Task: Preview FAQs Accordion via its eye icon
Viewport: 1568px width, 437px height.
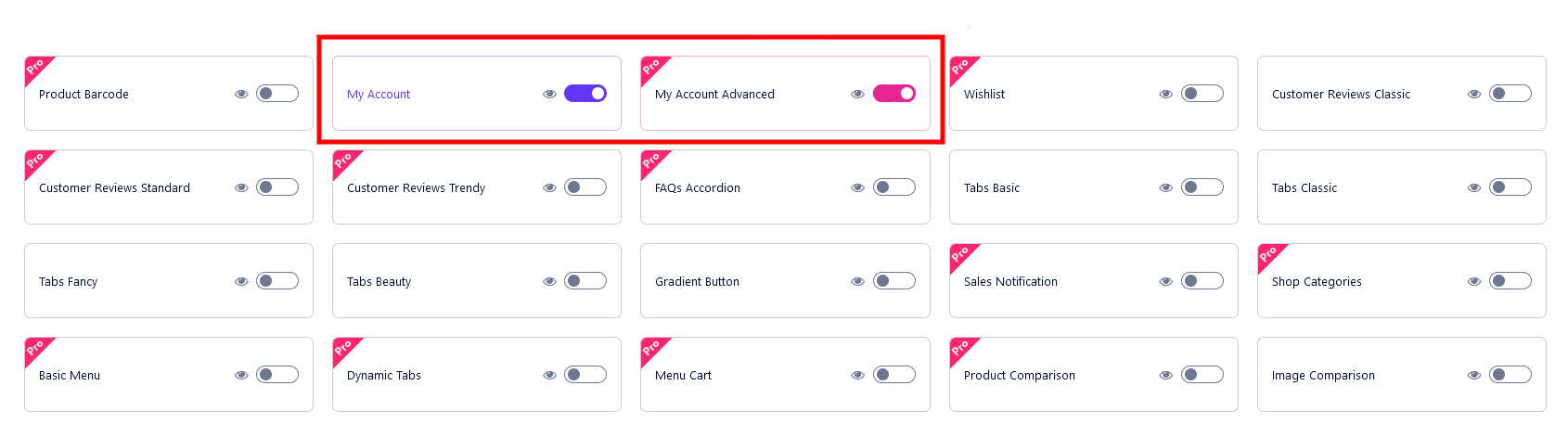Action: point(857,187)
